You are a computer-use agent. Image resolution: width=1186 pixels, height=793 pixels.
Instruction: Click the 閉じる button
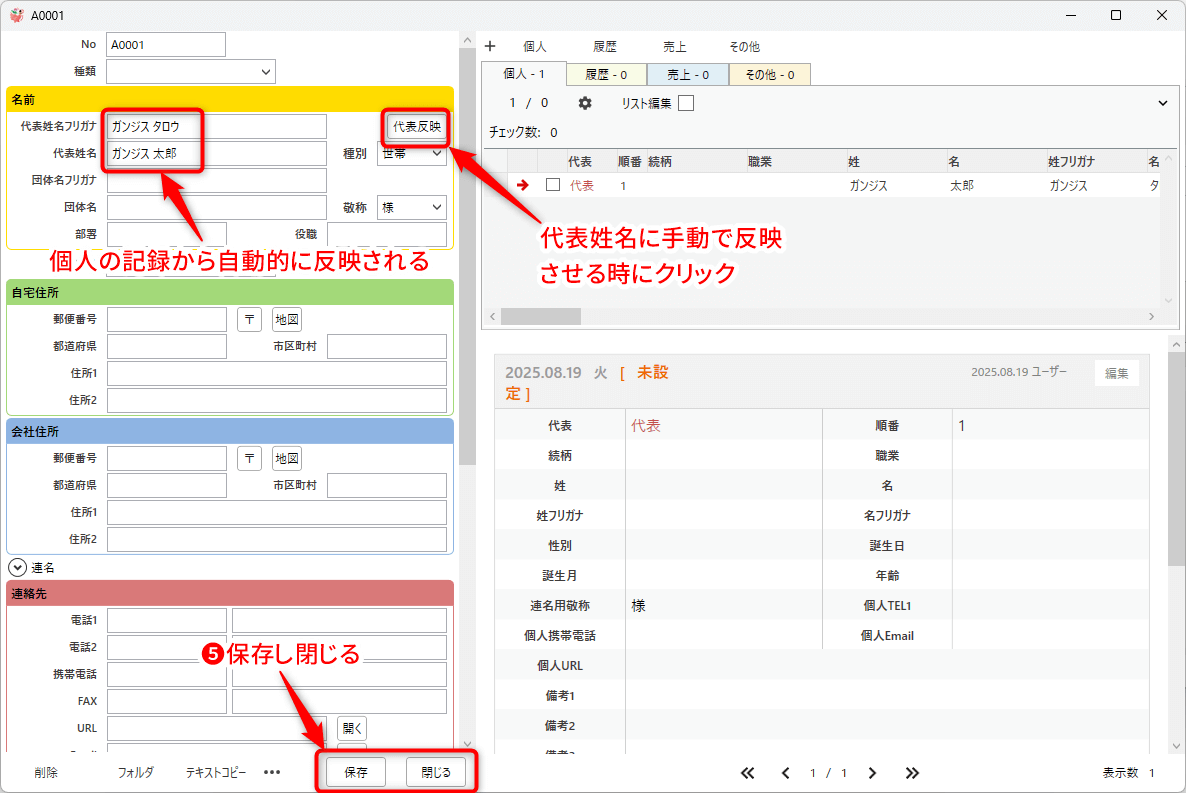click(x=436, y=773)
